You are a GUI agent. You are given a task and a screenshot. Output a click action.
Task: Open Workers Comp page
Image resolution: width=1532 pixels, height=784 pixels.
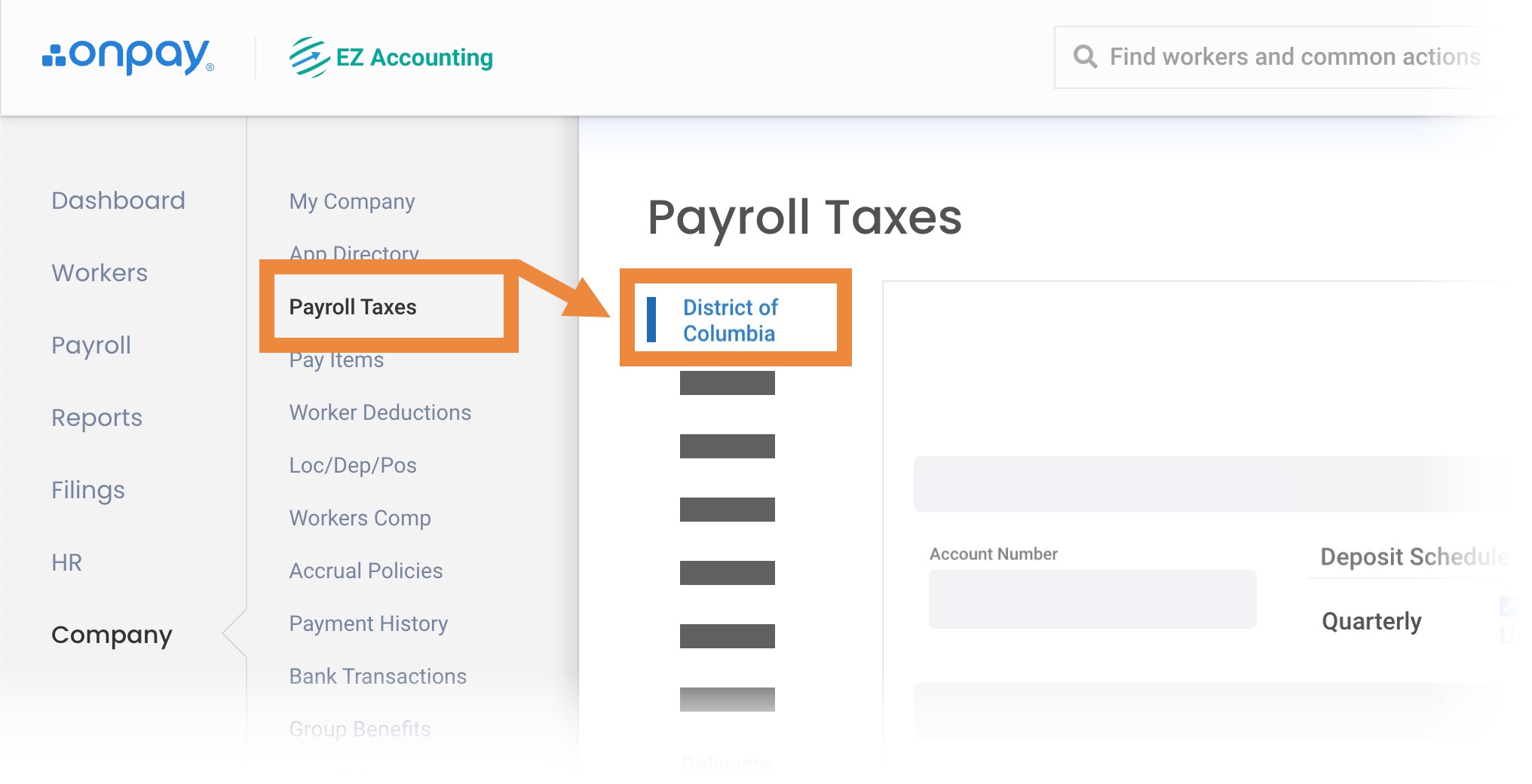click(360, 518)
